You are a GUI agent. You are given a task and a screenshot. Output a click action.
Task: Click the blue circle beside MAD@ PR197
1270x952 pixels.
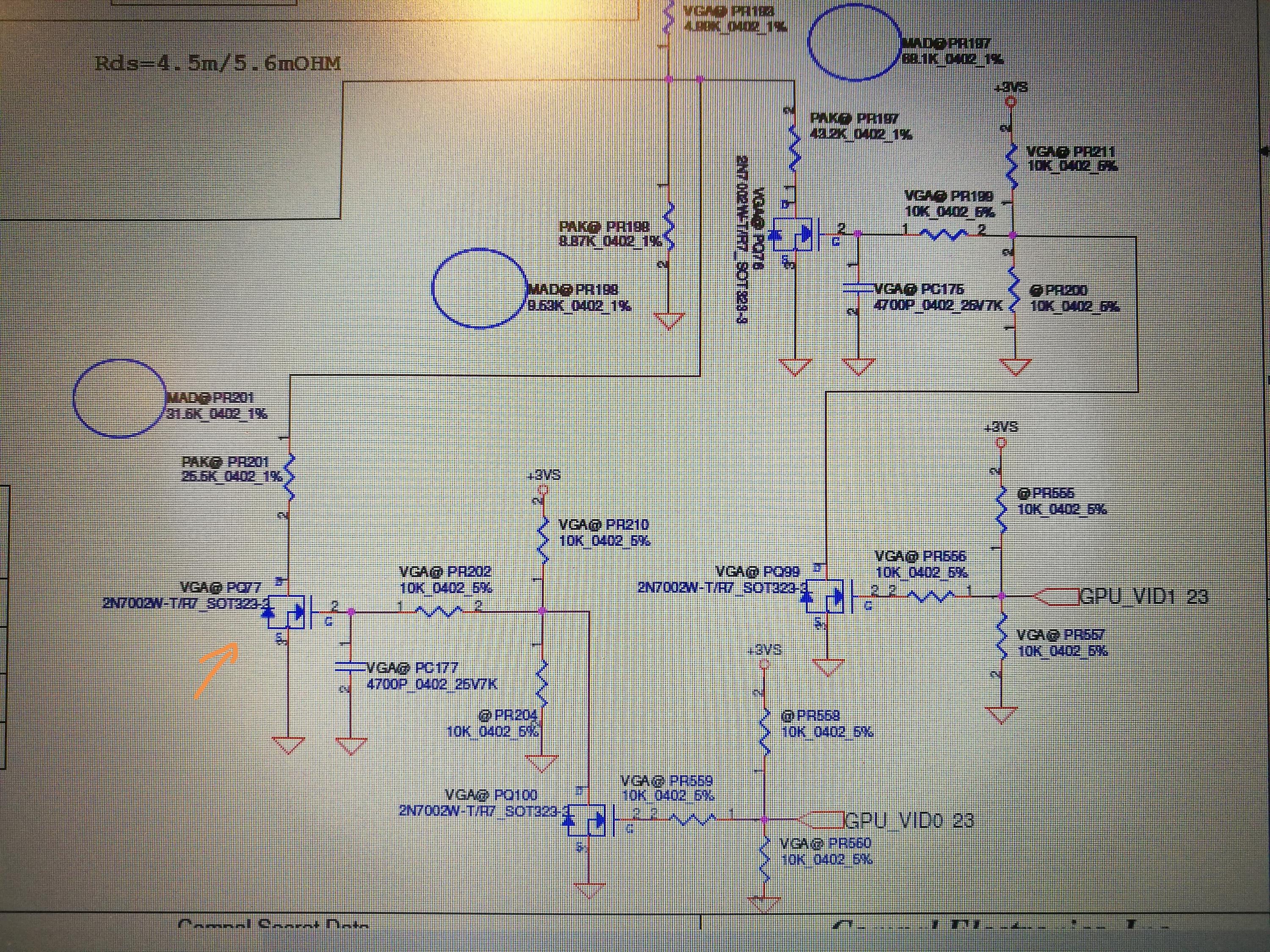pyautogui.click(x=854, y=41)
